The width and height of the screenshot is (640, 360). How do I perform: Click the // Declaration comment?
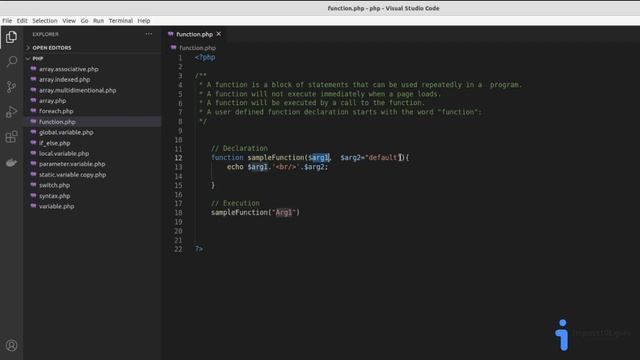click(239, 149)
